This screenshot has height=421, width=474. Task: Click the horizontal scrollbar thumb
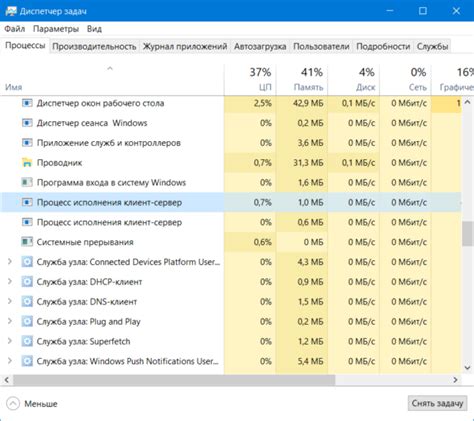click(174, 380)
